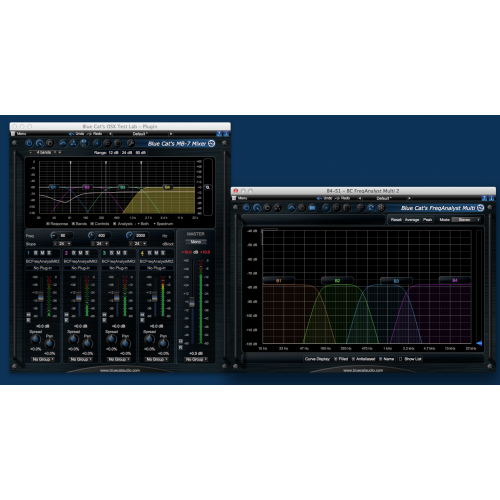Image resolution: width=500 pixels, height=500 pixels.
Task: Toggle Antialiased checkbox in Curve Display
Action: (x=353, y=359)
